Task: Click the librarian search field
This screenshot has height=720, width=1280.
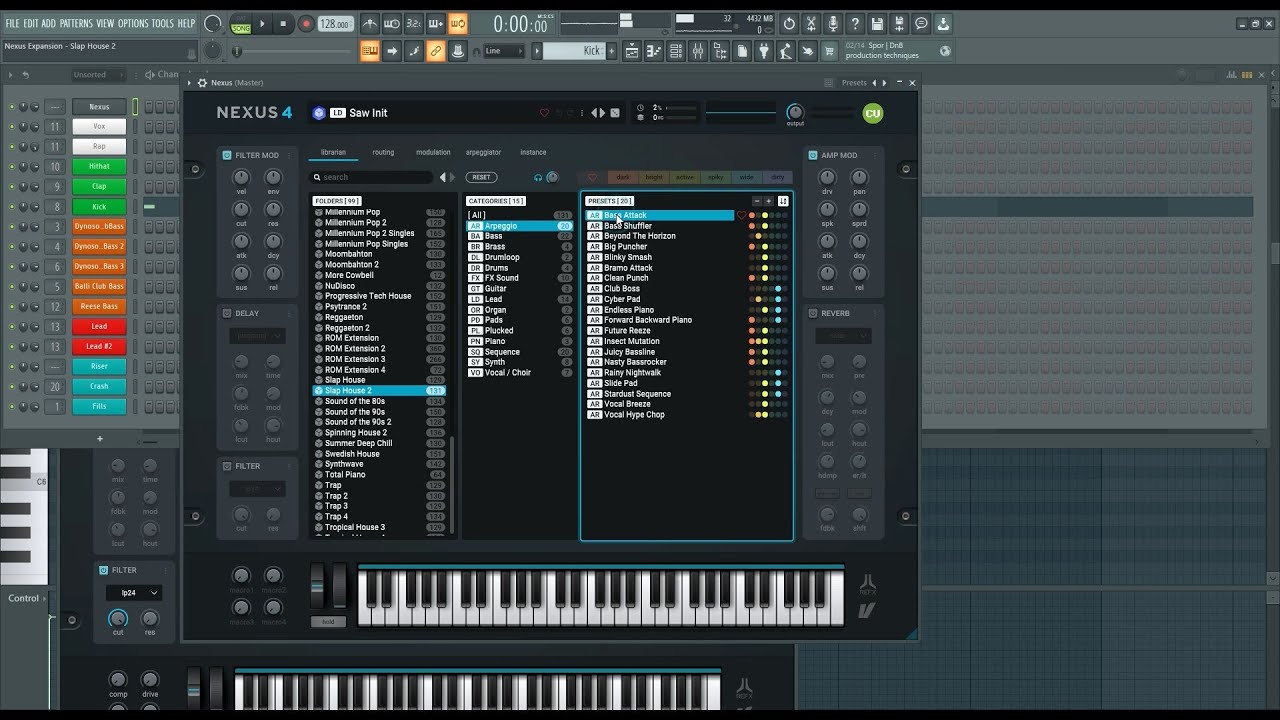Action: click(372, 177)
